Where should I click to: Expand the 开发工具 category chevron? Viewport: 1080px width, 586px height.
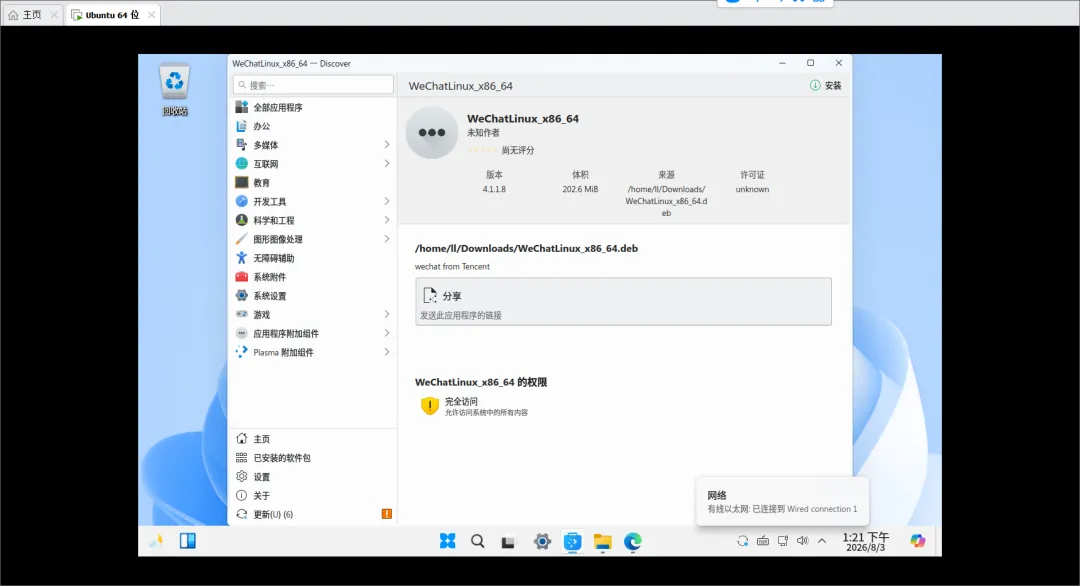coord(386,201)
